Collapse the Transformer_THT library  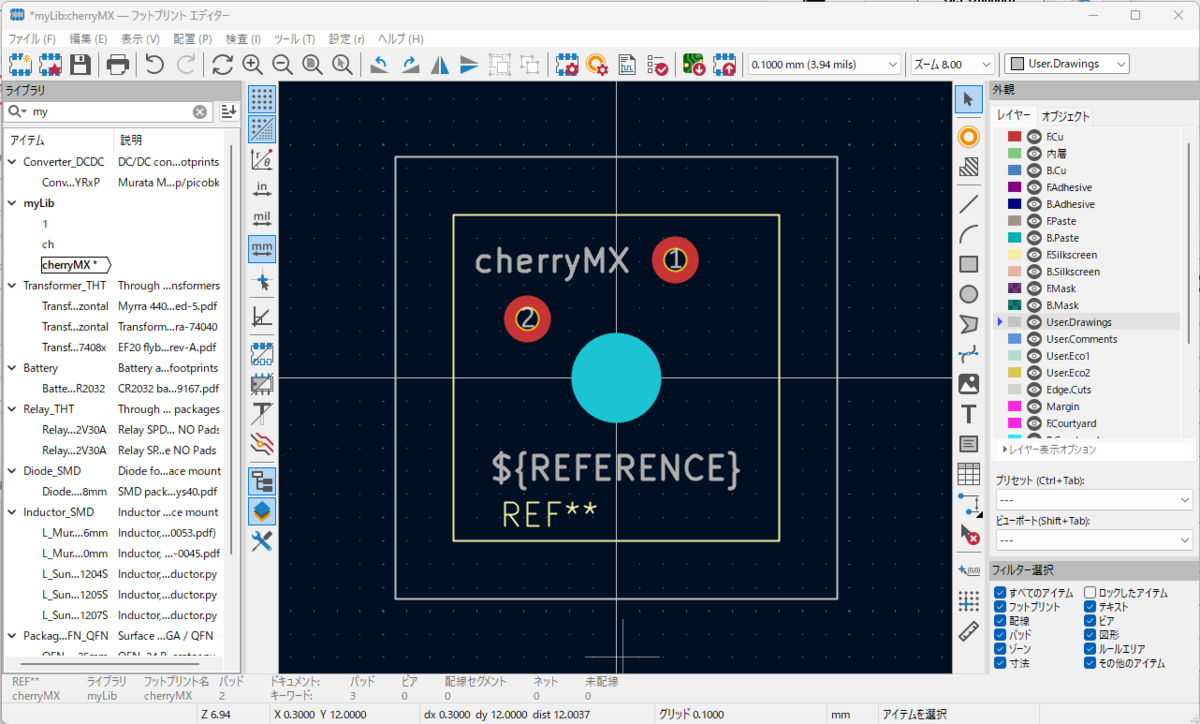click(12, 286)
